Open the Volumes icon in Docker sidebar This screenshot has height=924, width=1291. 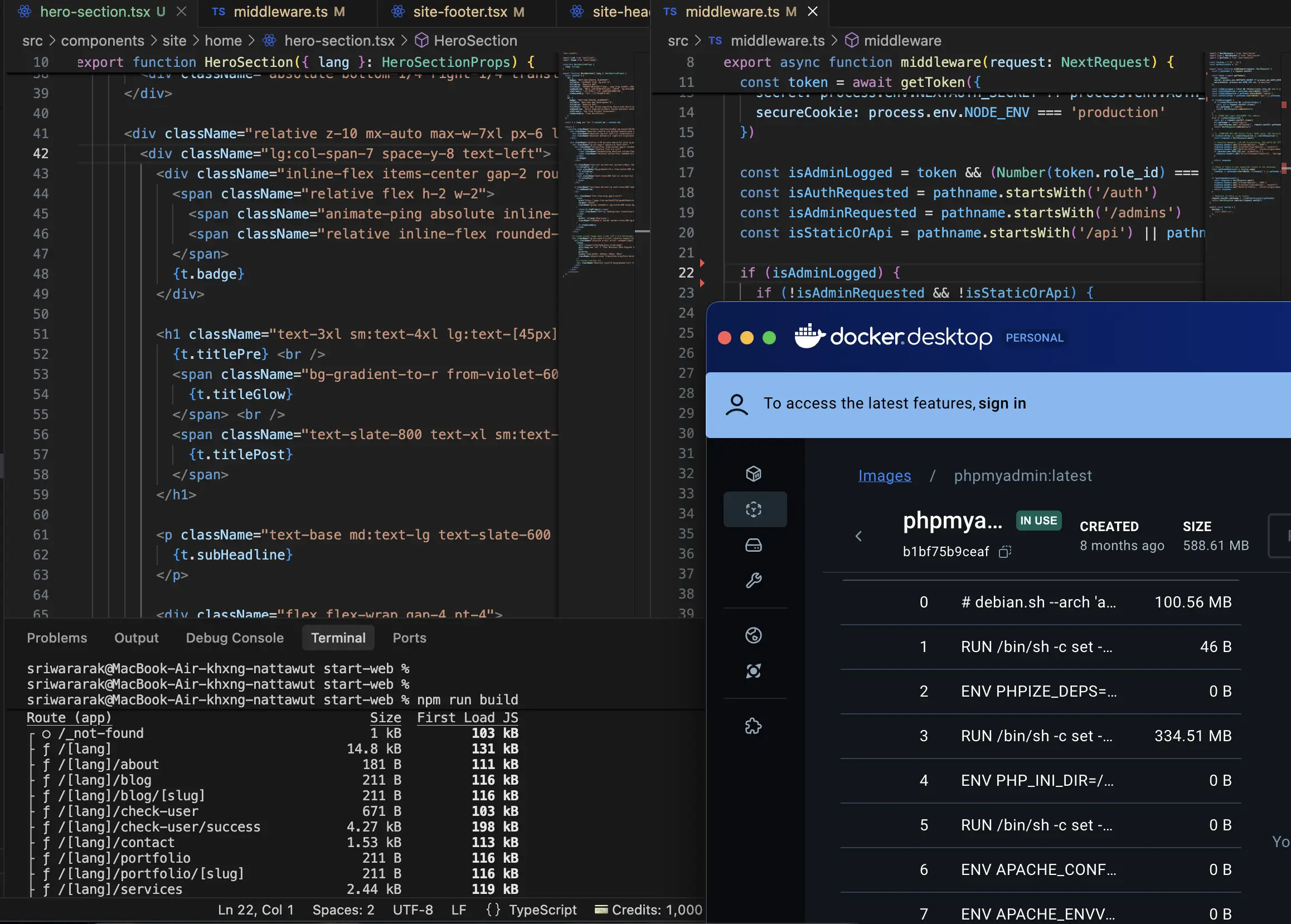(753, 545)
